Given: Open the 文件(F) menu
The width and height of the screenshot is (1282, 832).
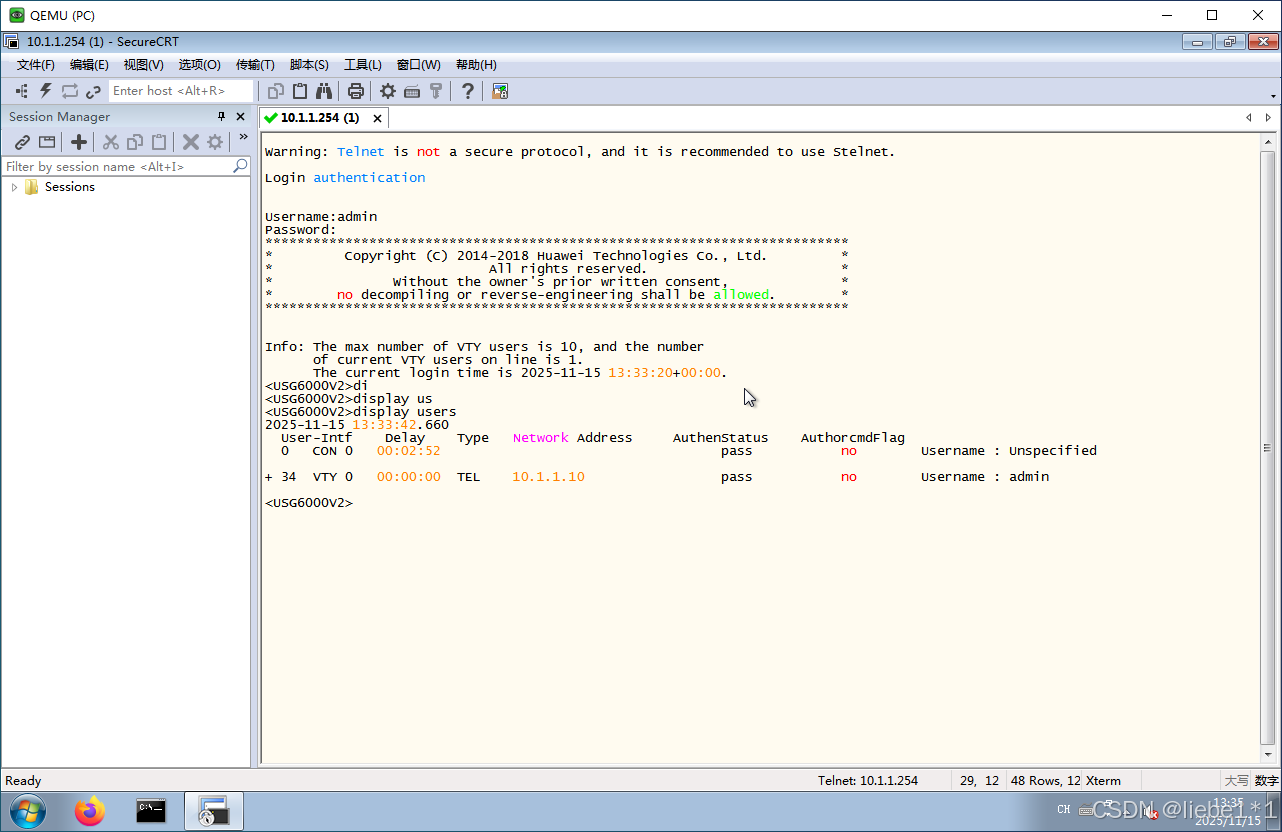Looking at the screenshot, I should click(x=36, y=64).
